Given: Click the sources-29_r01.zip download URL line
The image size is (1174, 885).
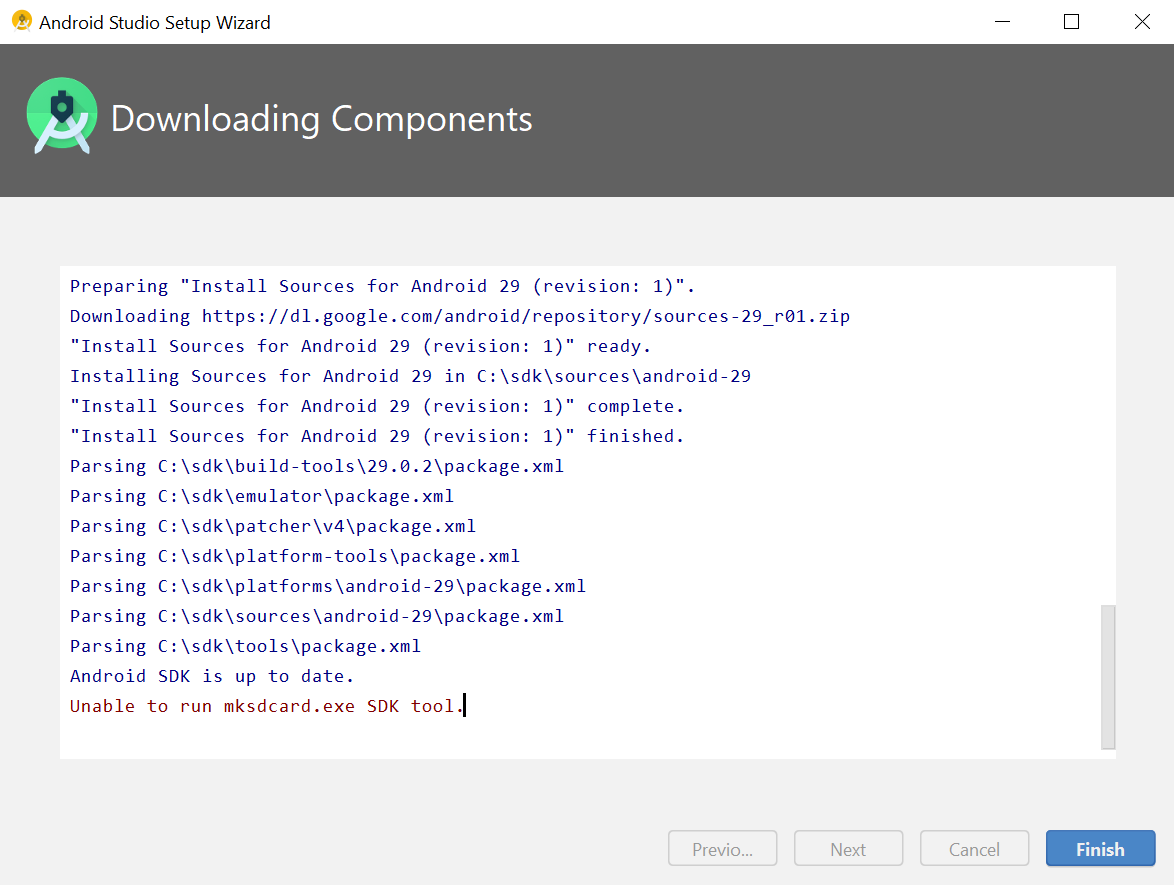Looking at the screenshot, I should [459, 316].
